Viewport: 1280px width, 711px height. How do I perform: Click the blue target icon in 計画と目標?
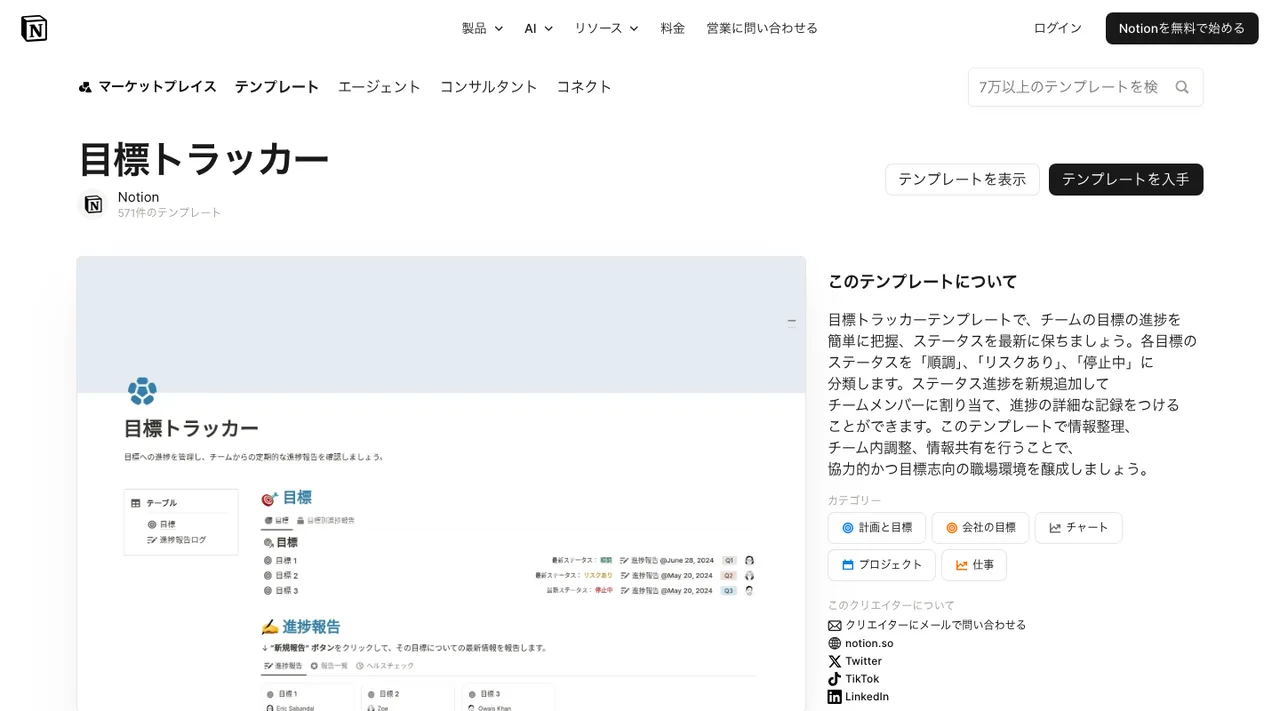848,528
